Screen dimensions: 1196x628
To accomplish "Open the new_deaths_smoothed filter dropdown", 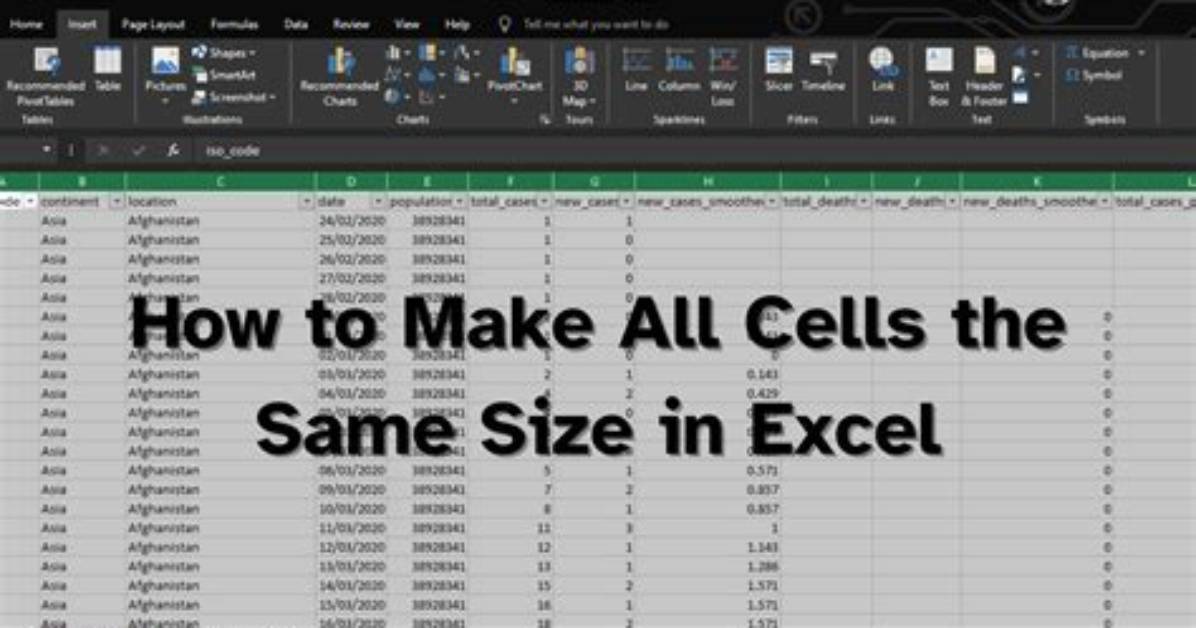I will pos(1104,201).
